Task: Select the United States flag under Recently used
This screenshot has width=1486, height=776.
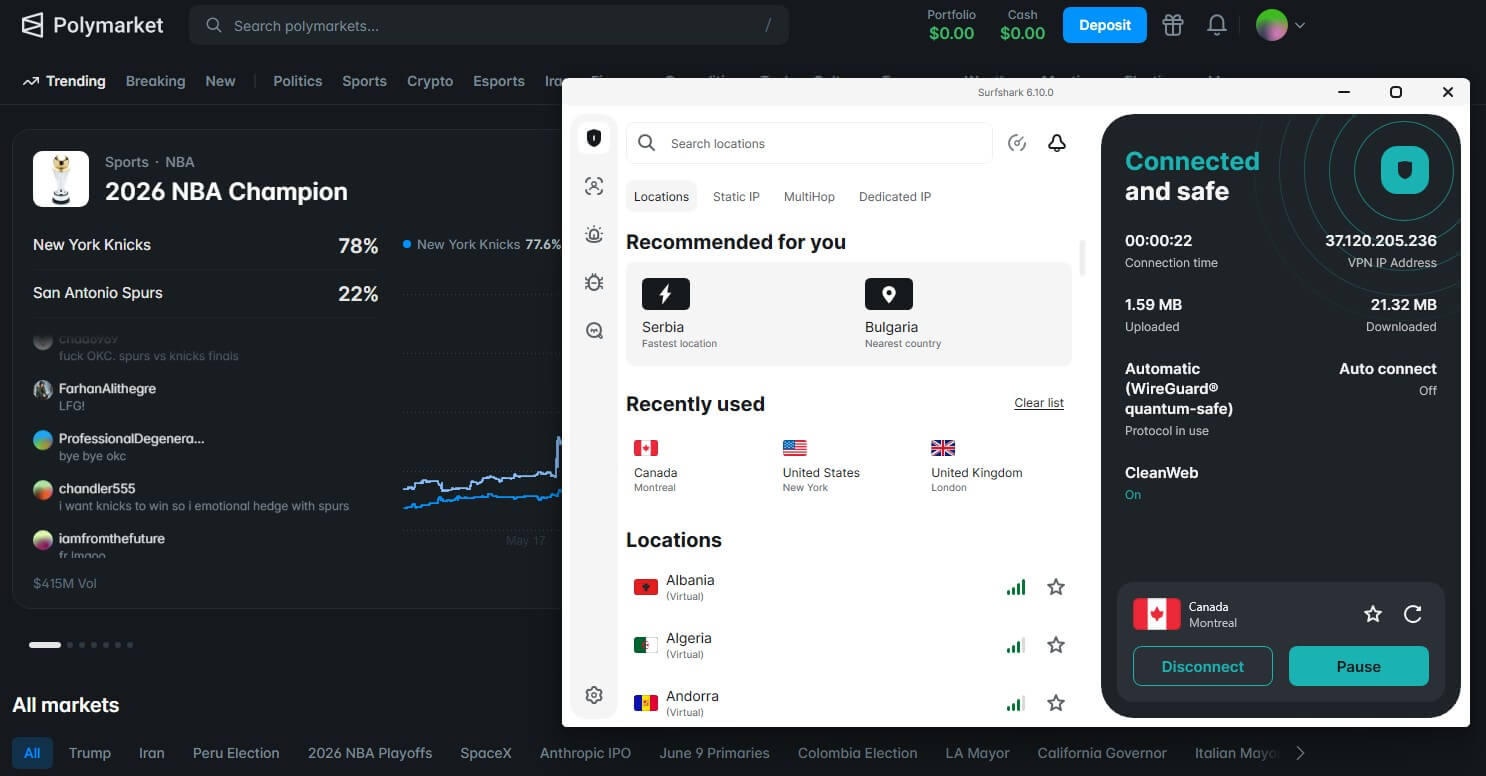Action: [795, 448]
